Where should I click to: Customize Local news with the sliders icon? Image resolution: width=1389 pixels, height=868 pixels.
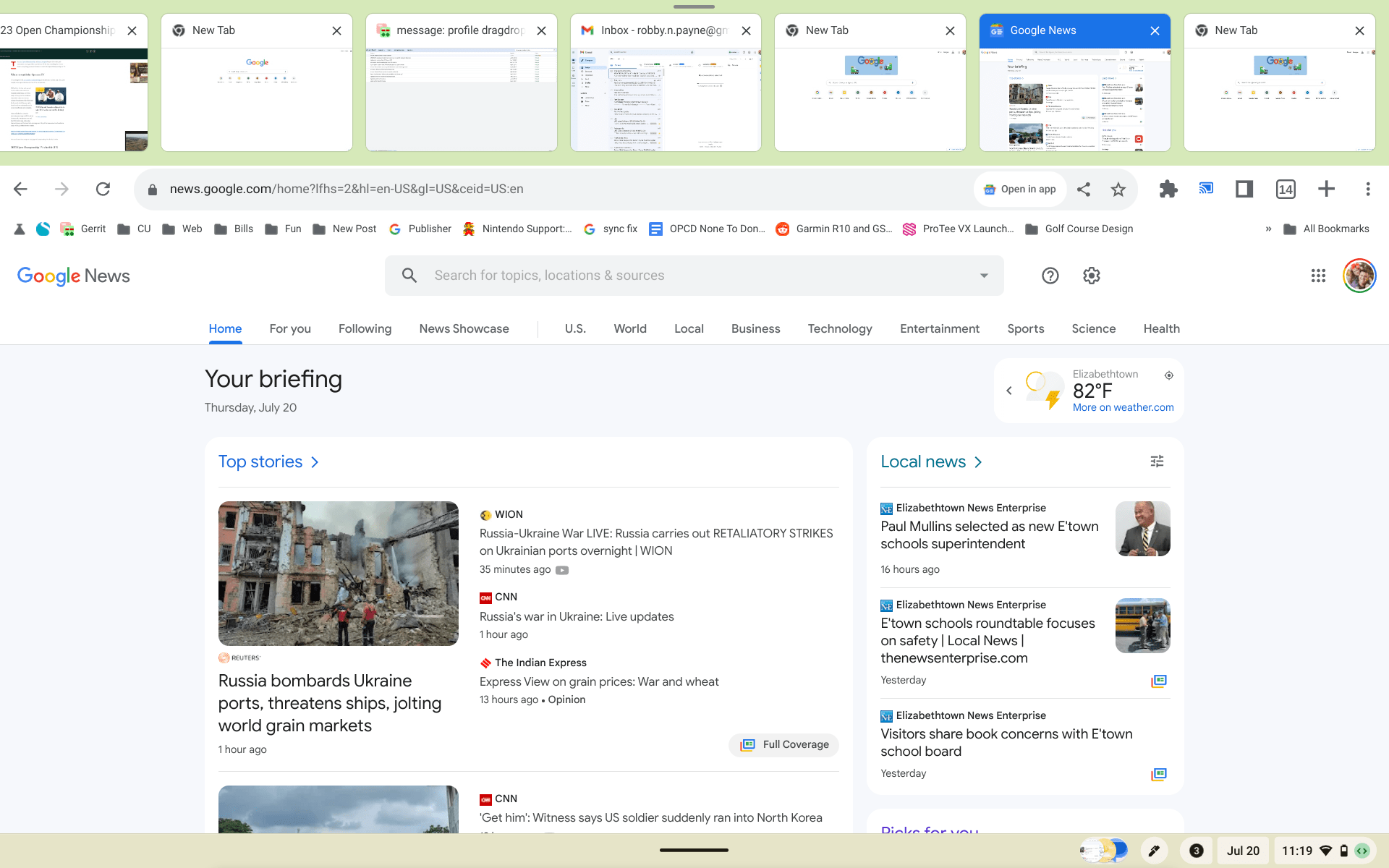pyautogui.click(x=1157, y=461)
